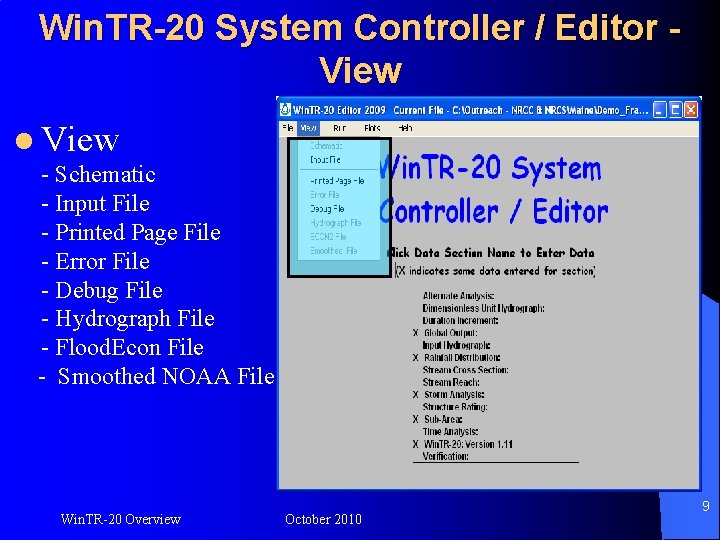Click slide number 9
The image size is (720, 540).
(x=706, y=506)
